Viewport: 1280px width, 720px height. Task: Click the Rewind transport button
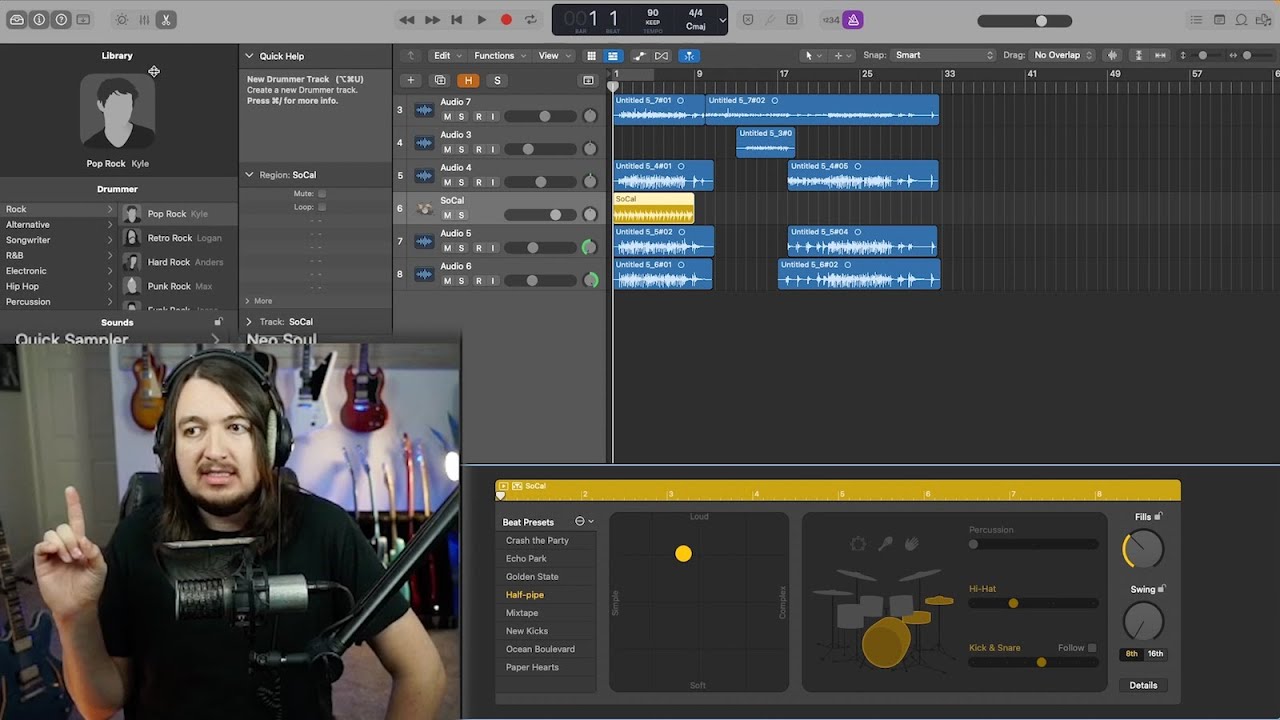click(406, 19)
